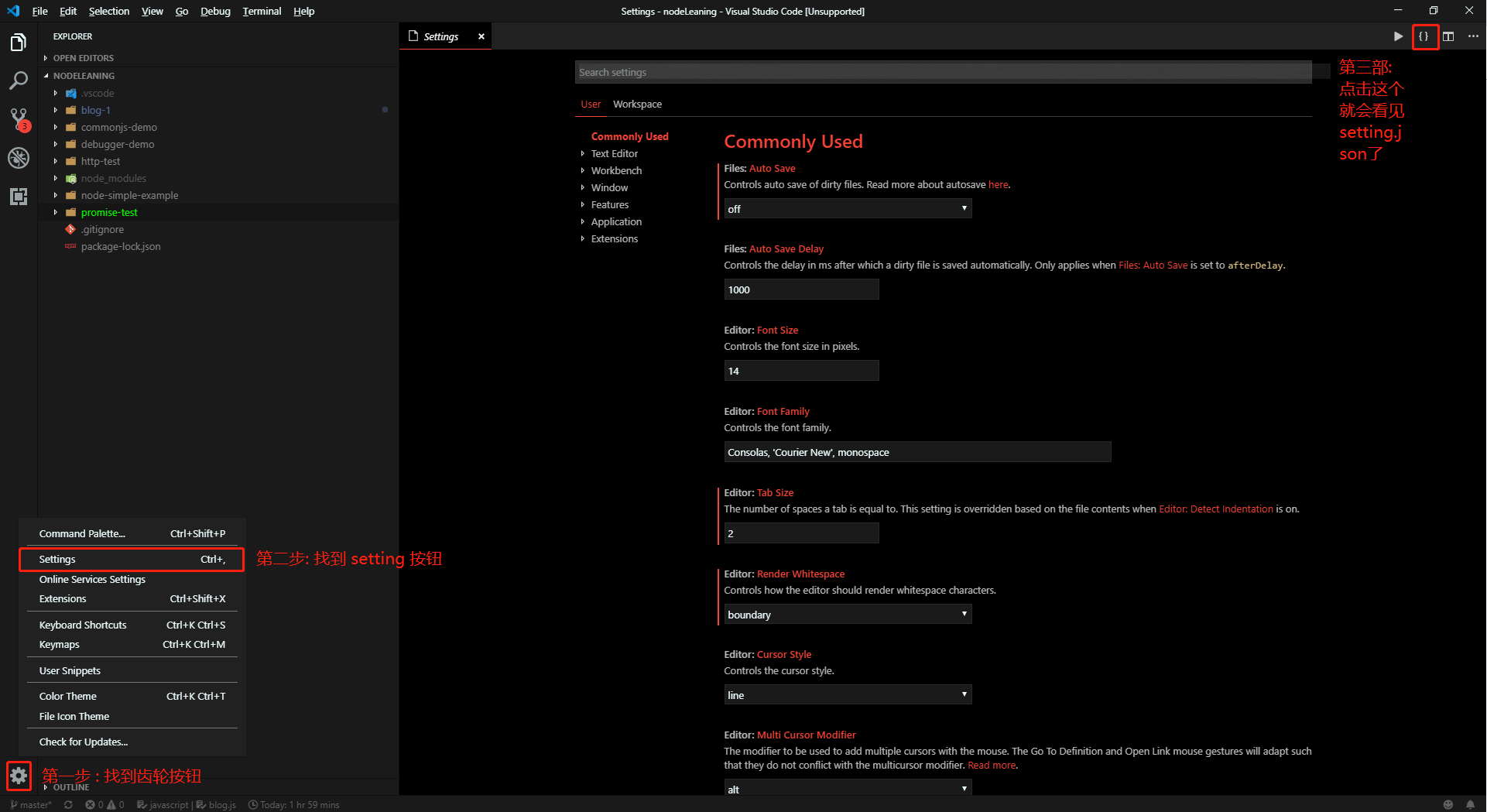Click the Run play icon in editor toolbar
The width and height of the screenshot is (1487, 812).
click(x=1398, y=36)
